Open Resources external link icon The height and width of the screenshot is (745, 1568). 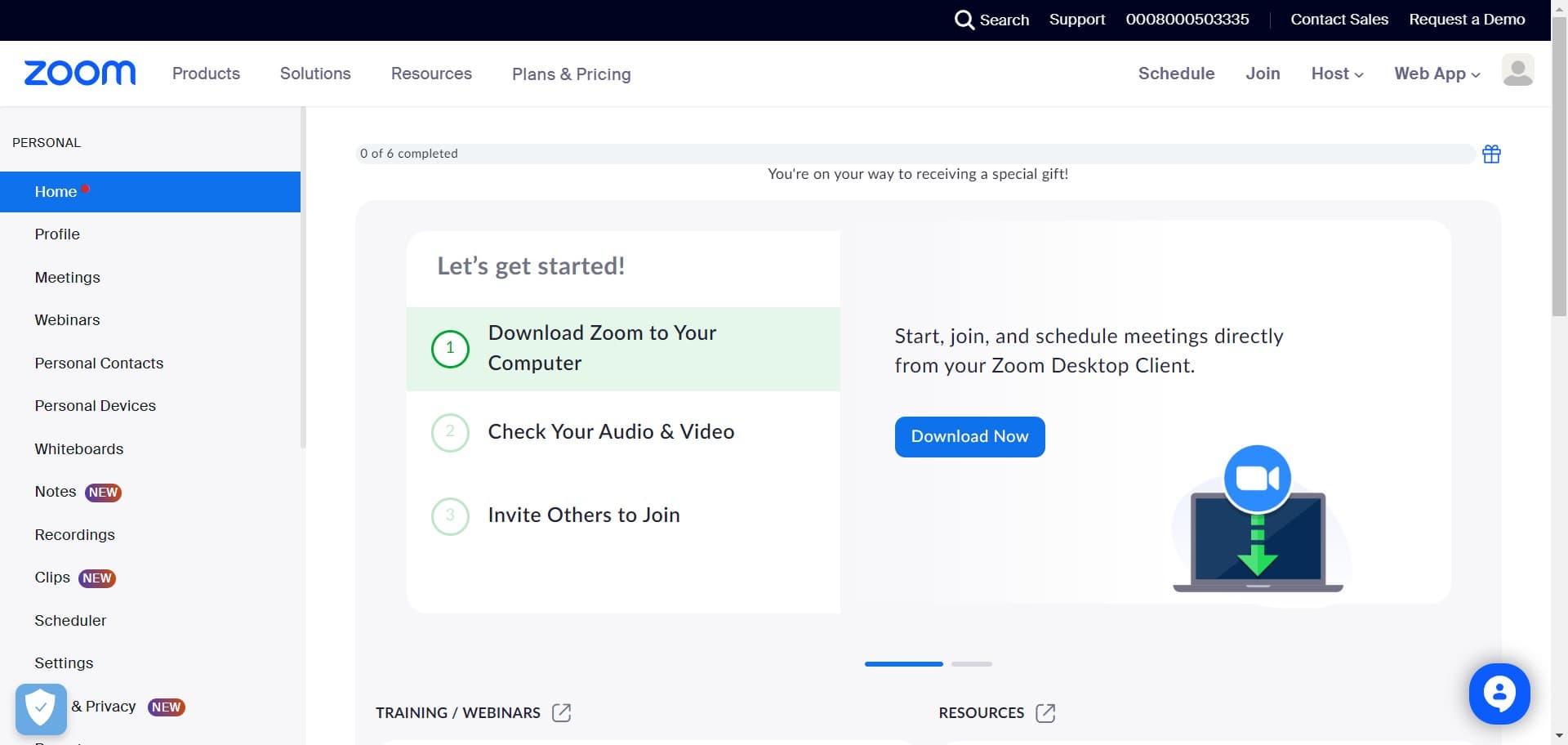(x=1045, y=713)
